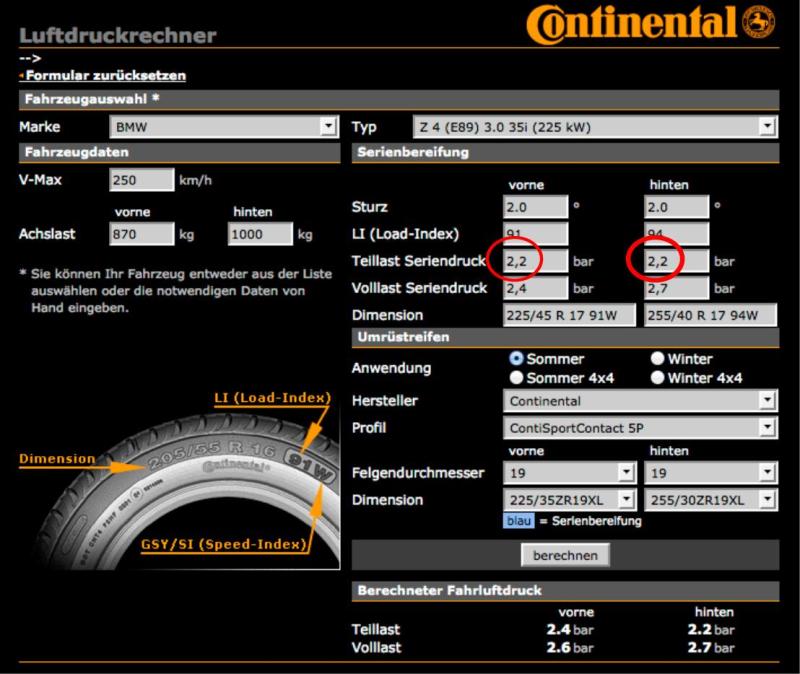Click the Continental horse logo emblem
This screenshot has width=800, height=674.
coord(760,21)
